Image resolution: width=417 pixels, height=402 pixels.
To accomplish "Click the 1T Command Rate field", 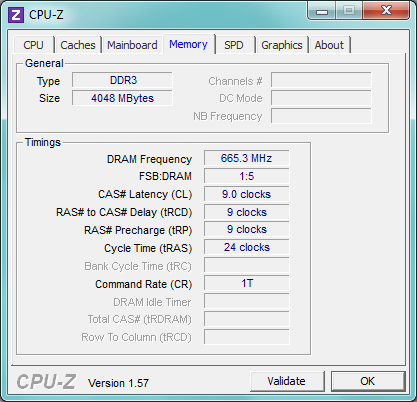I will [x=247, y=283].
